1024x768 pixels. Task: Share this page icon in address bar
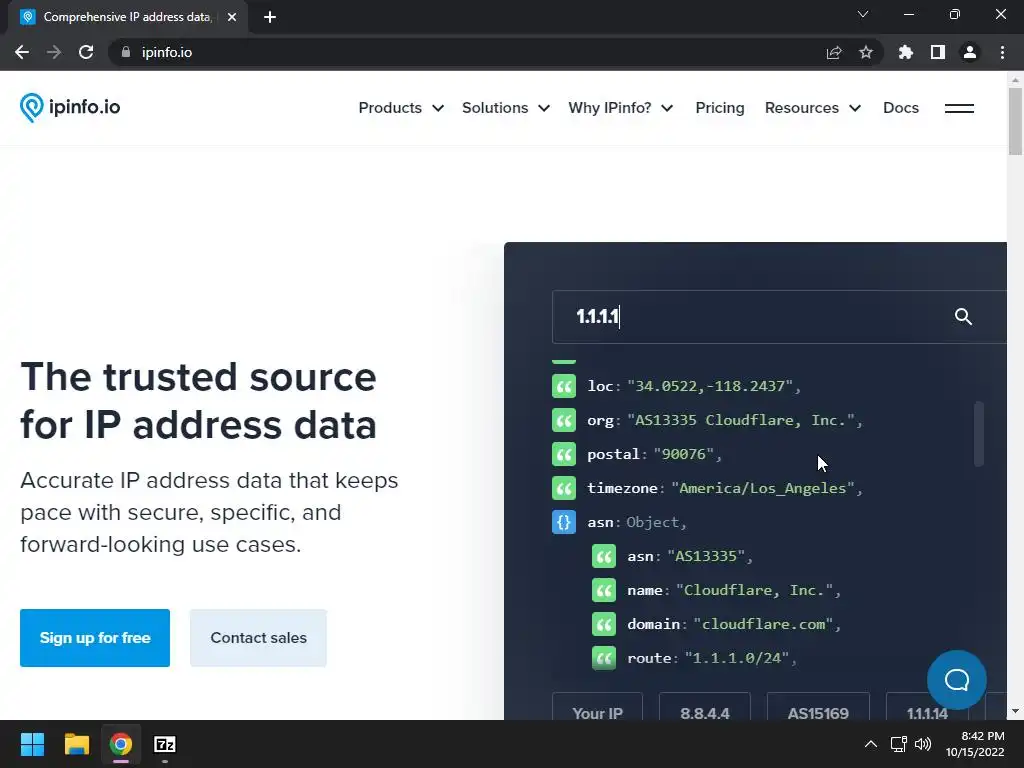click(x=834, y=52)
